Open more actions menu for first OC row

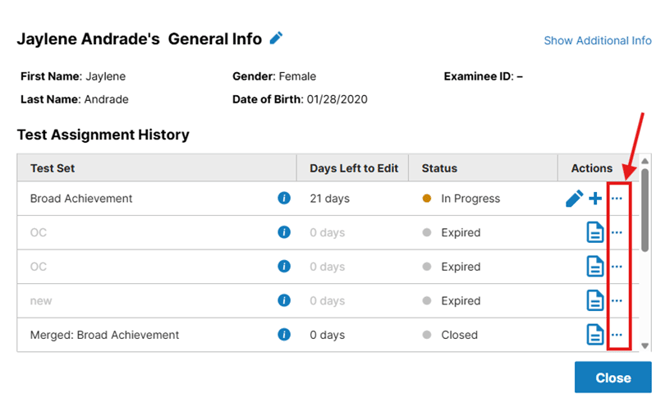click(617, 233)
